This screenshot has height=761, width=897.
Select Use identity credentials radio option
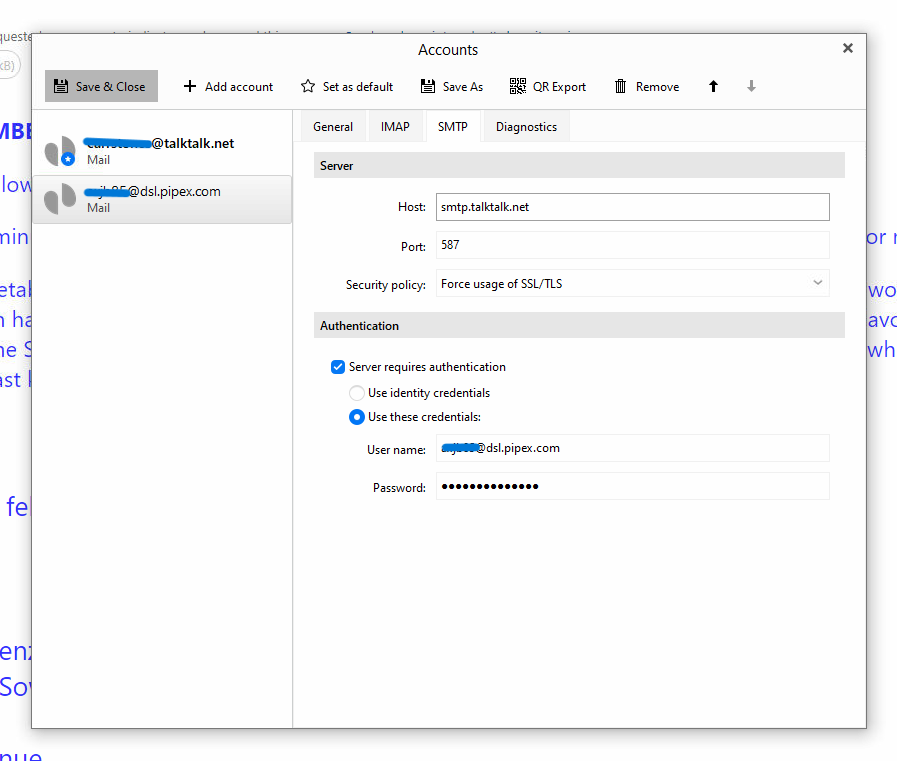pyautogui.click(x=357, y=393)
